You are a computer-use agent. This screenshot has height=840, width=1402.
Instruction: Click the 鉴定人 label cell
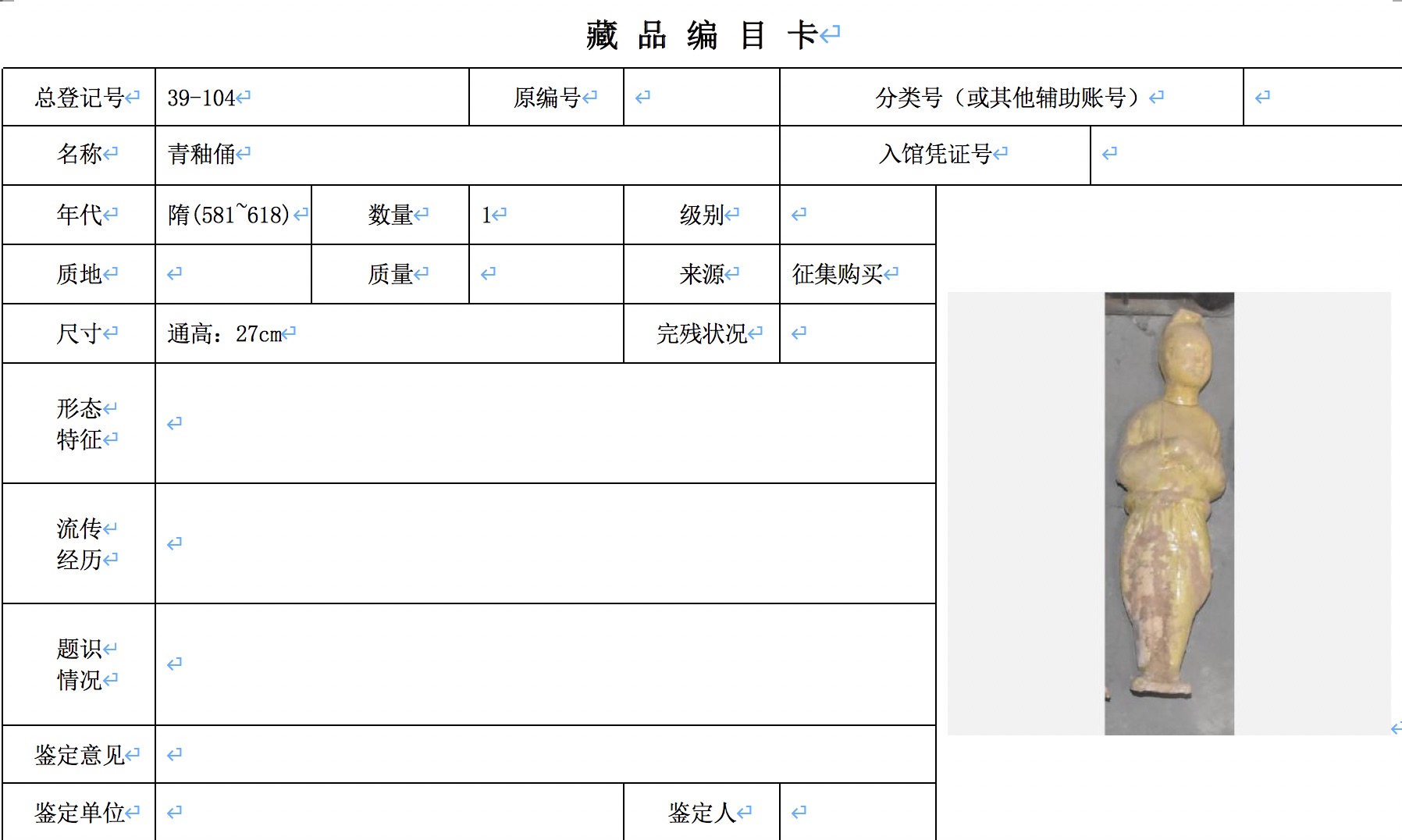(x=702, y=812)
